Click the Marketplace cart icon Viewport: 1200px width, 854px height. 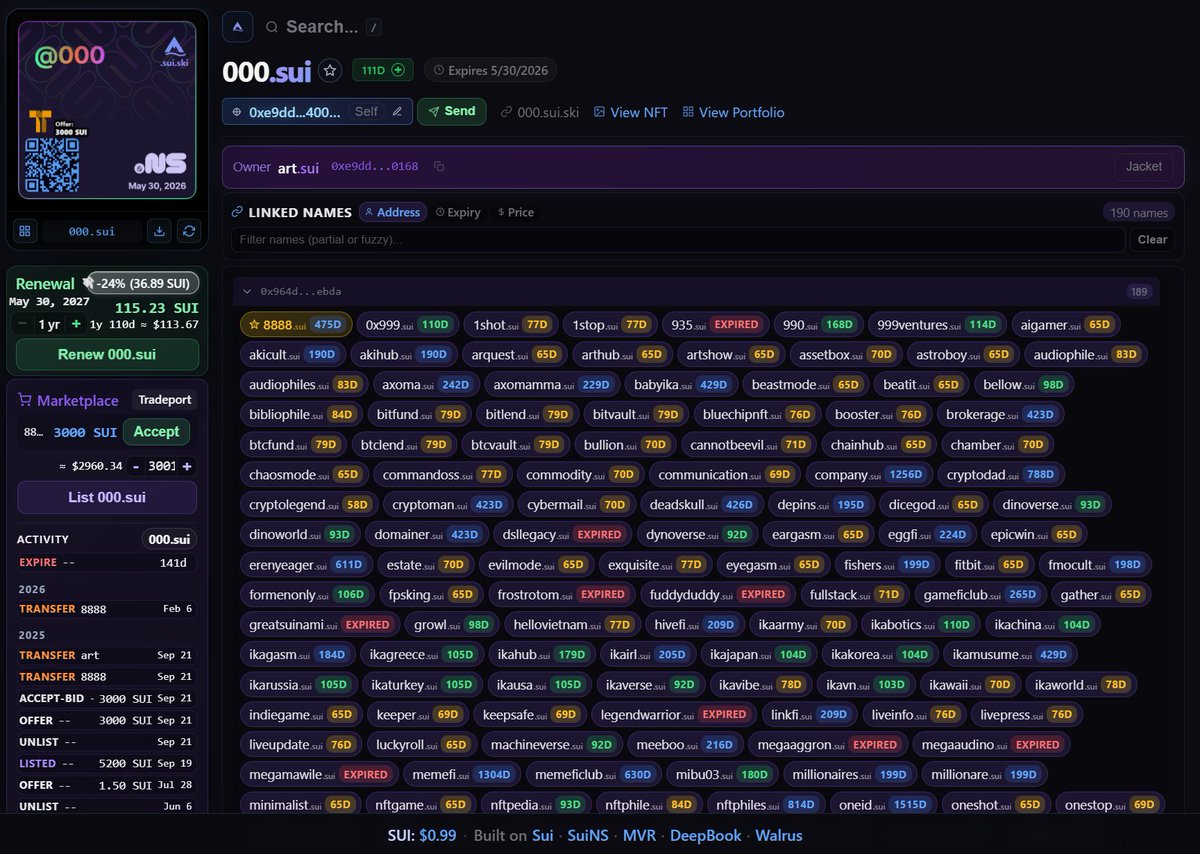[x=25, y=400]
